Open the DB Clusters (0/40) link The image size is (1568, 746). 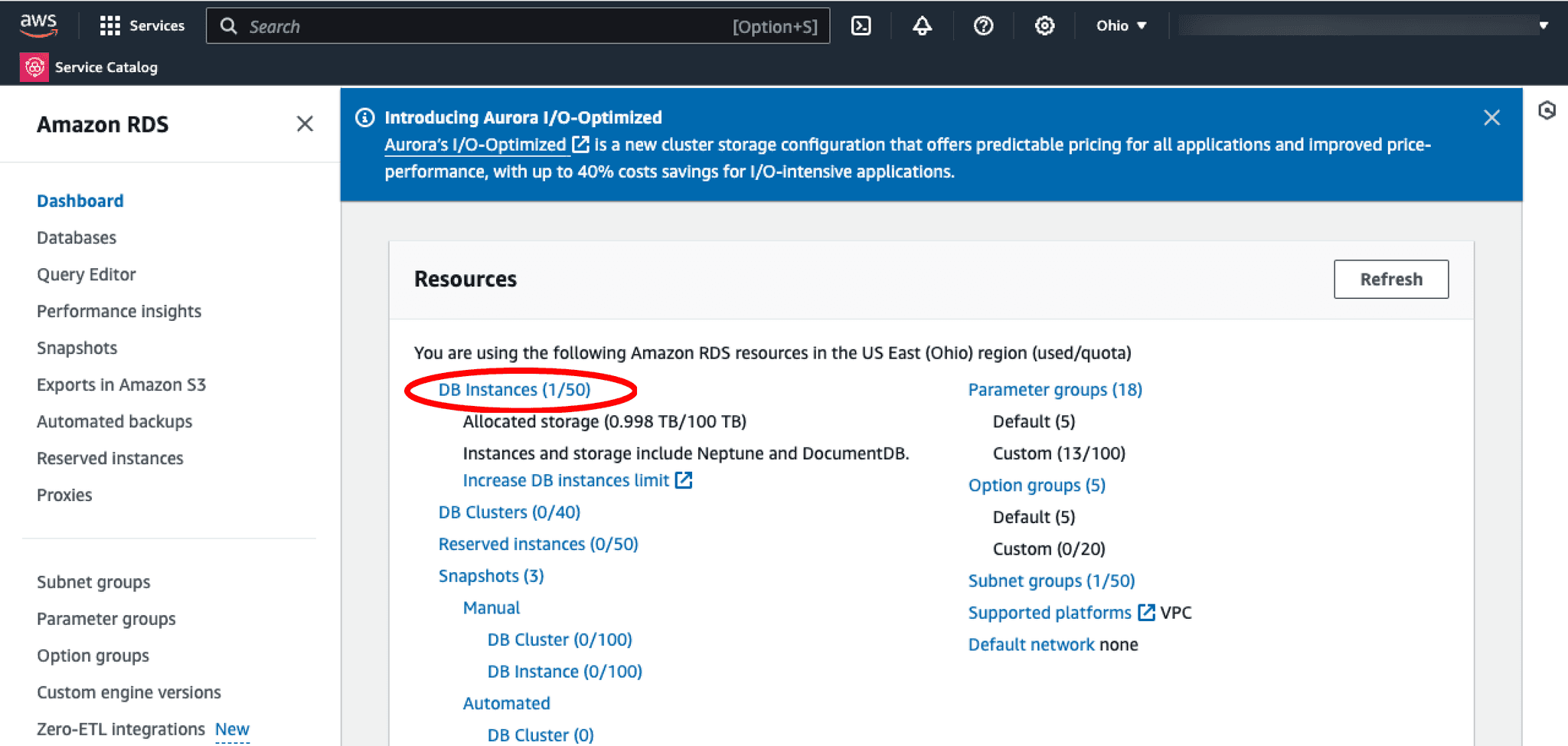pyautogui.click(x=510, y=512)
